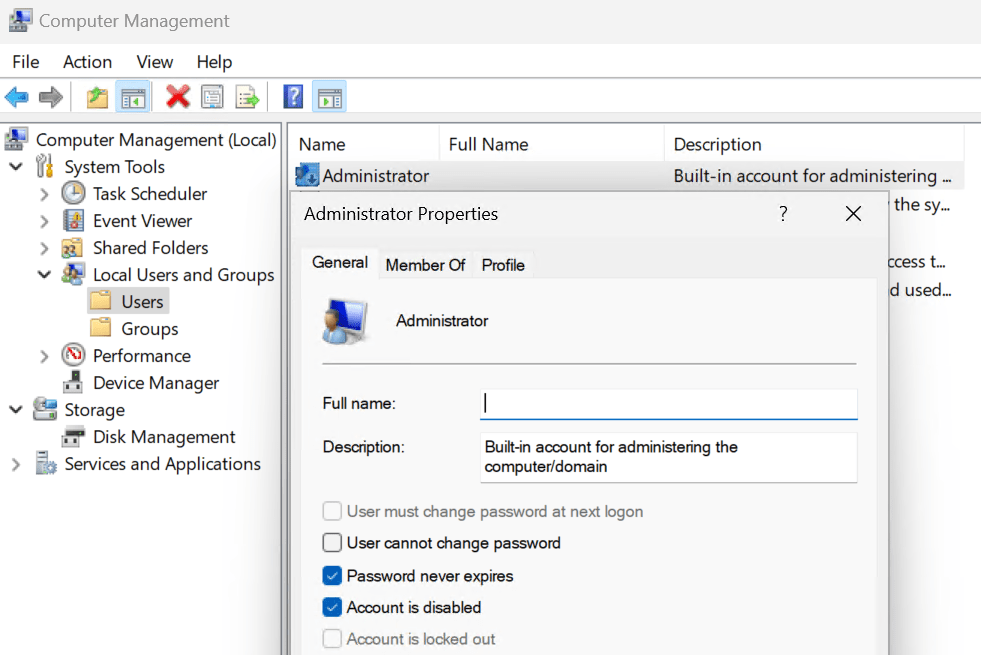This screenshot has width=981, height=655.
Task: Switch to the Member Of tab
Action: [x=425, y=265]
